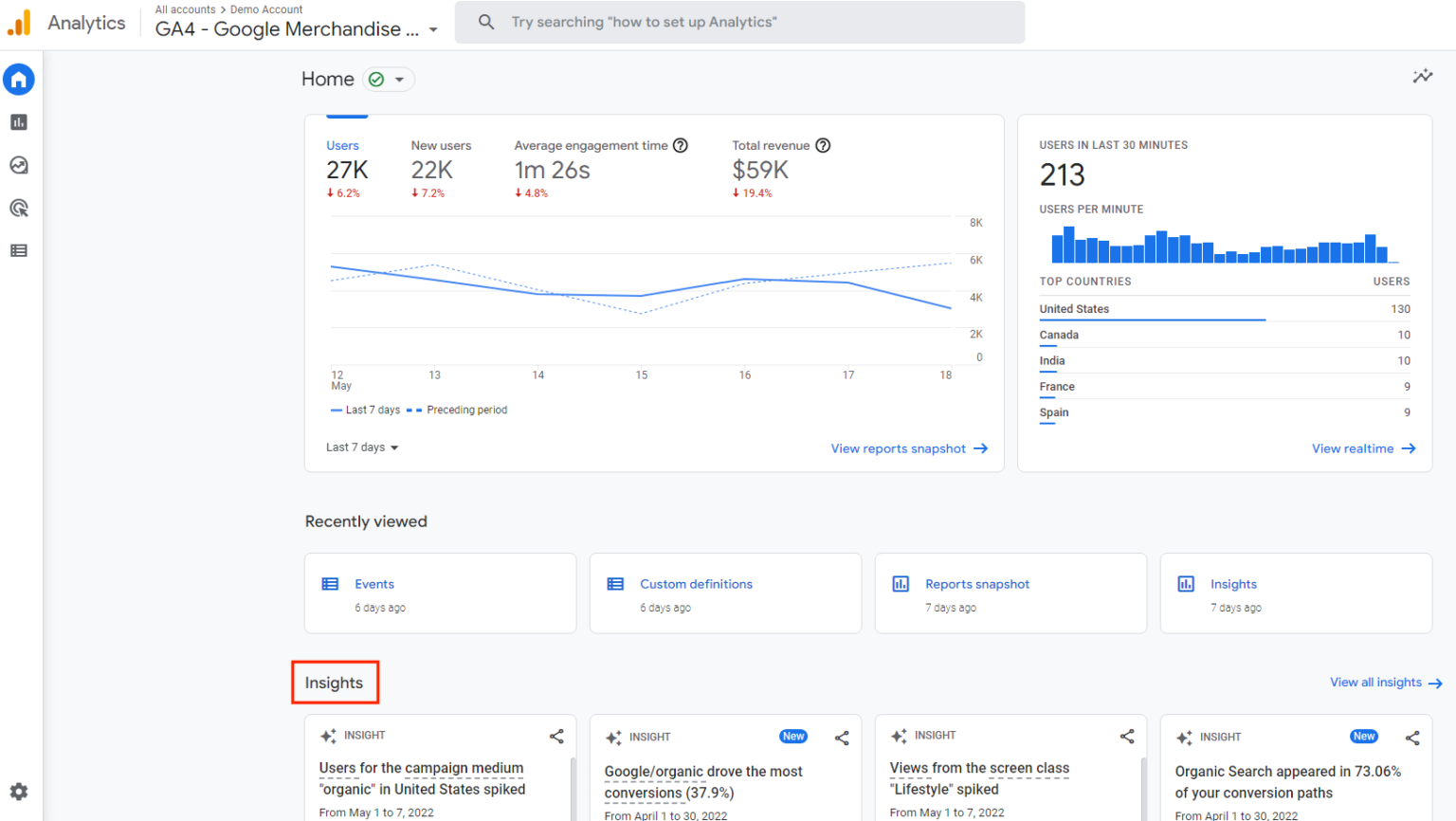Open the Reports icon in left sidebar
Viewport: 1456px width, 821px height.
click(19, 122)
